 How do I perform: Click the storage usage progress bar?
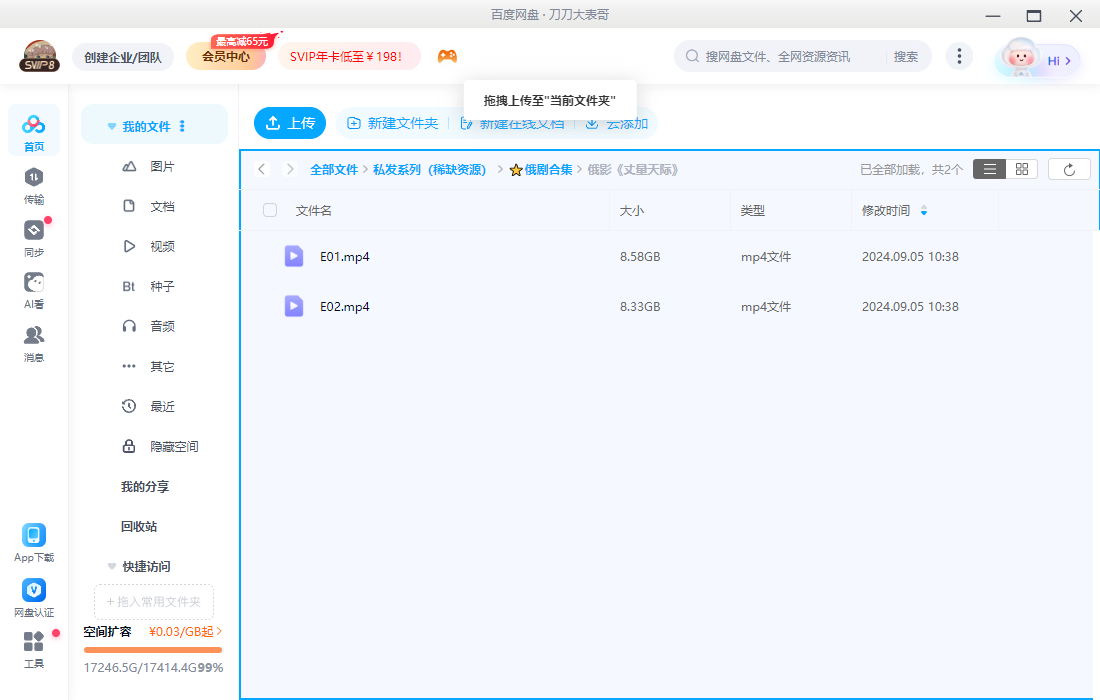pyautogui.click(x=152, y=649)
